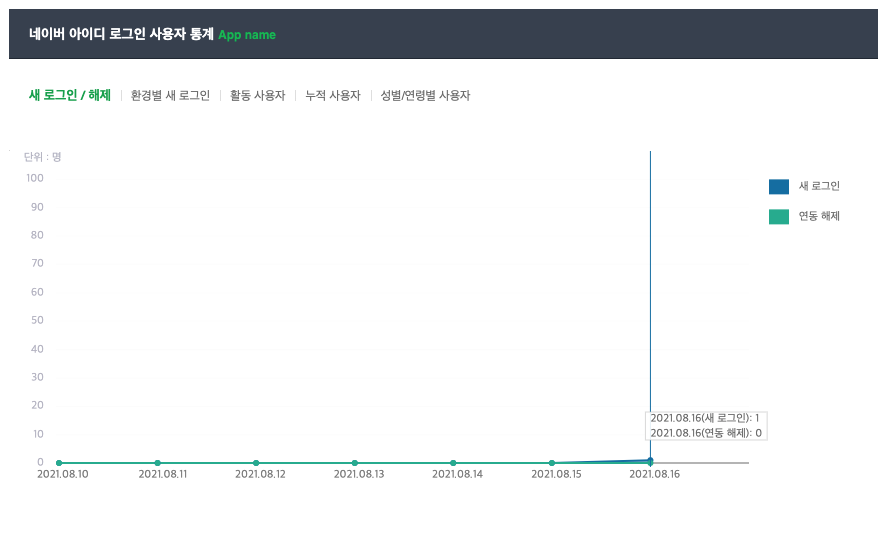Click the tooltip line 2021.08.16(연동 해제): 0
Image resolution: width=878 pixels, height=550 pixels.
click(706, 433)
